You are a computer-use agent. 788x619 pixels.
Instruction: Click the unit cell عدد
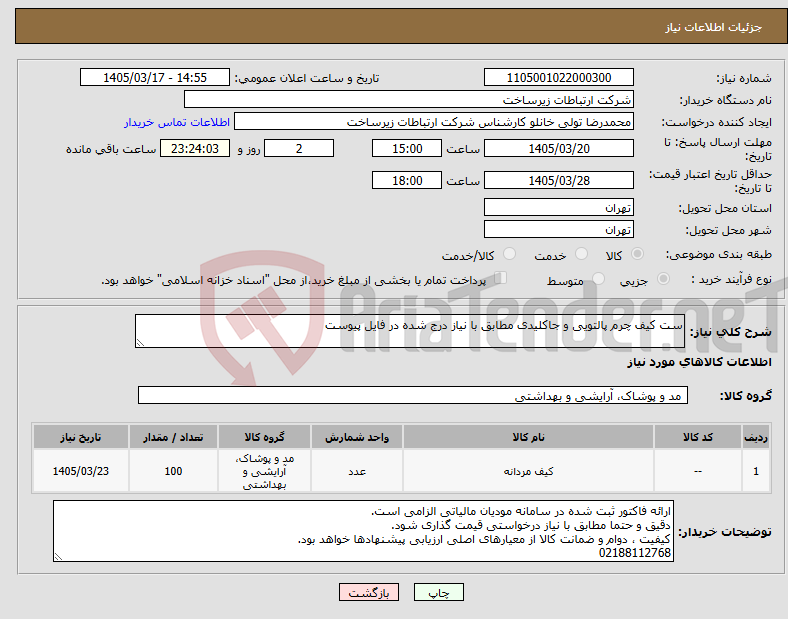pos(357,471)
